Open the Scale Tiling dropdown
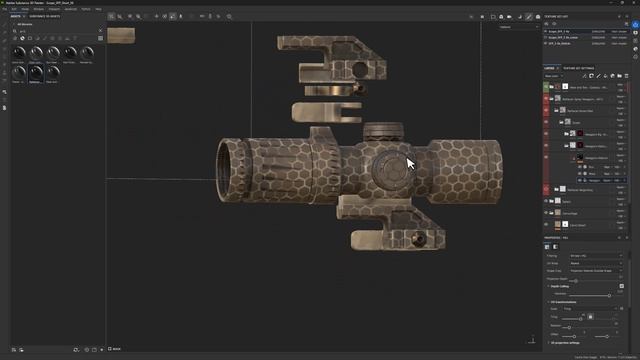 [x=590, y=309]
